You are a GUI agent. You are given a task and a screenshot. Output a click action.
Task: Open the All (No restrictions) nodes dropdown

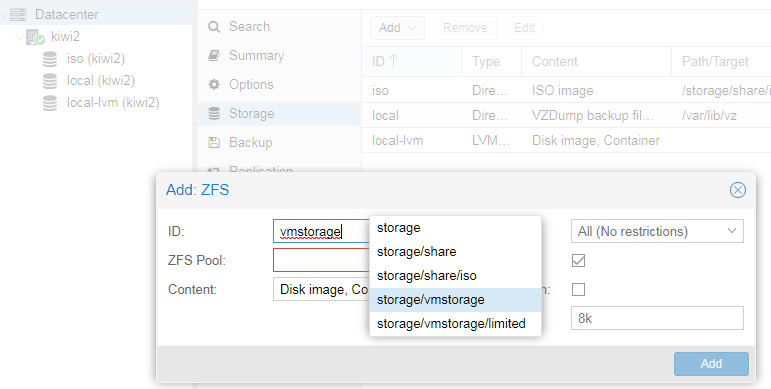tap(657, 231)
